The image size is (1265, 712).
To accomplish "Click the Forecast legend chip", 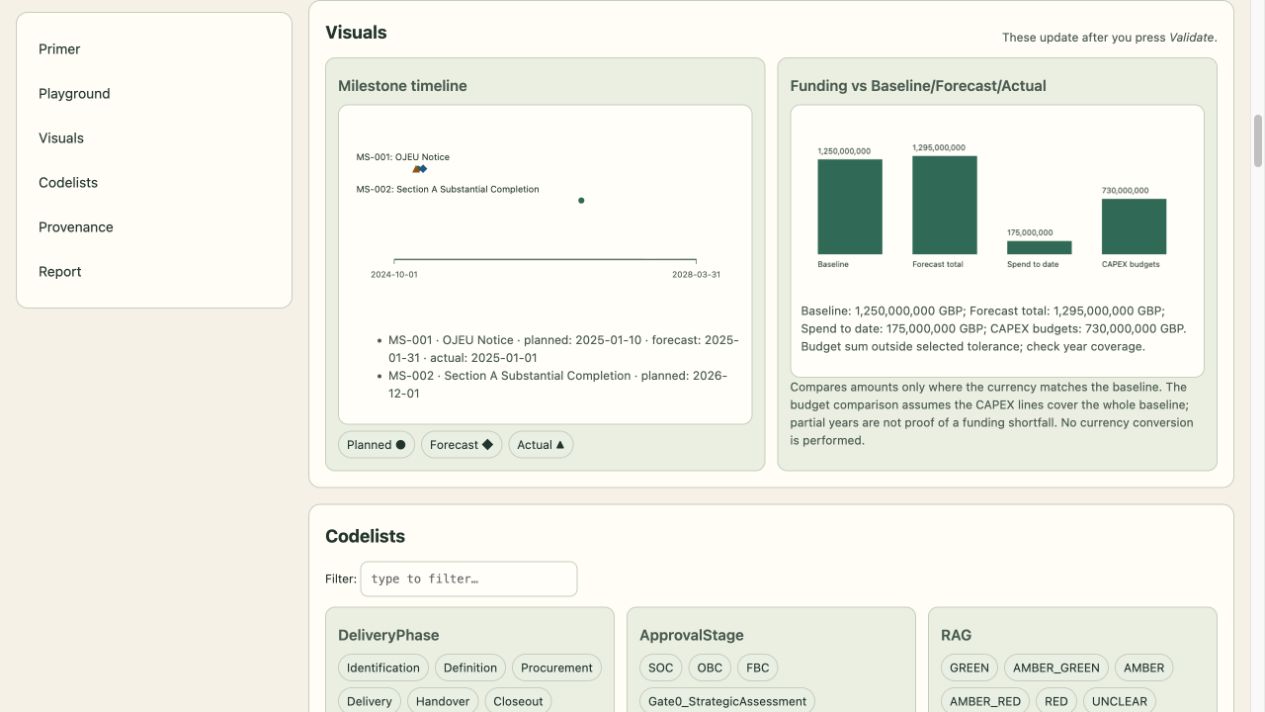I will point(461,445).
